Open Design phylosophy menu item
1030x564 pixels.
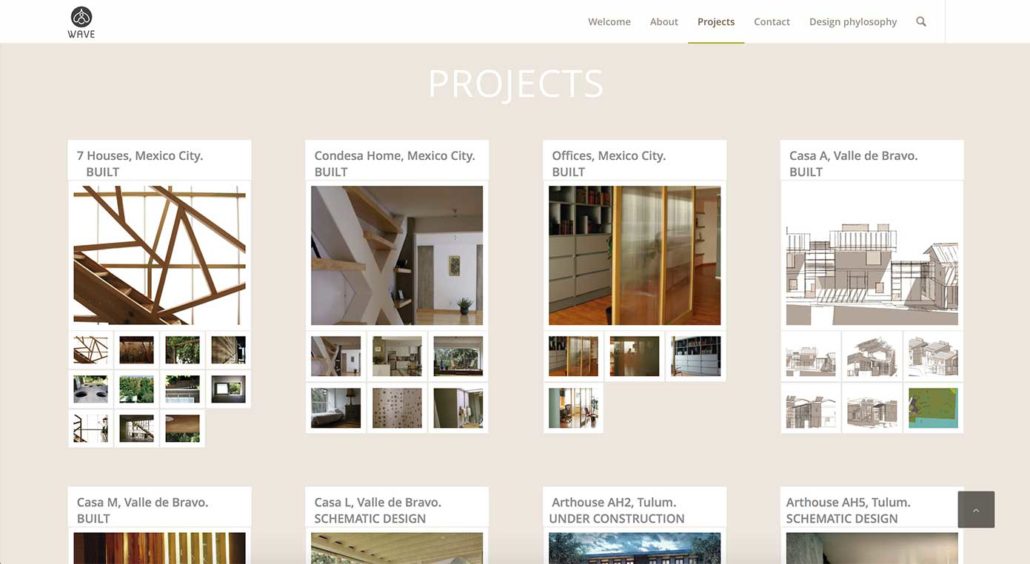coord(853,22)
